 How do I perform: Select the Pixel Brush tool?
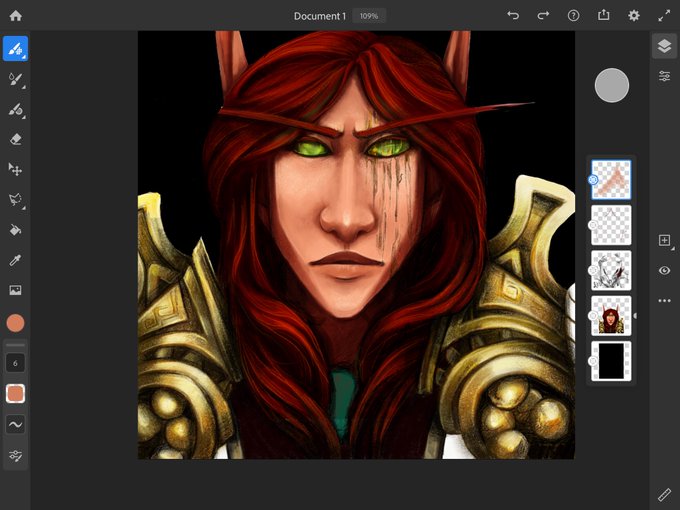point(16,49)
